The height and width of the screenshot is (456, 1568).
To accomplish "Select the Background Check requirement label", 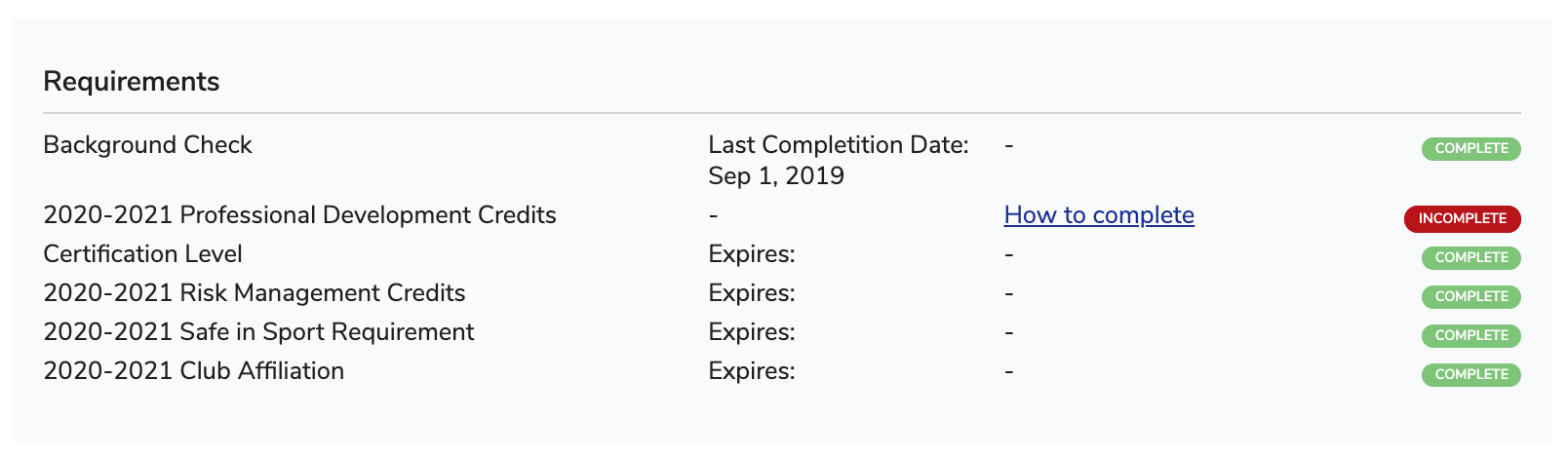I will point(147,145).
